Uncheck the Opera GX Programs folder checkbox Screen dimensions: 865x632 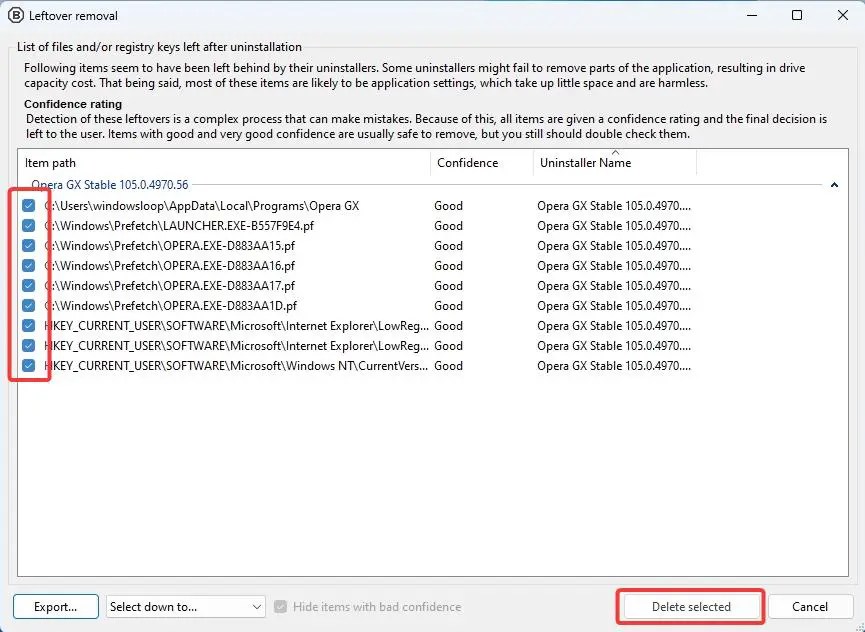pos(29,206)
